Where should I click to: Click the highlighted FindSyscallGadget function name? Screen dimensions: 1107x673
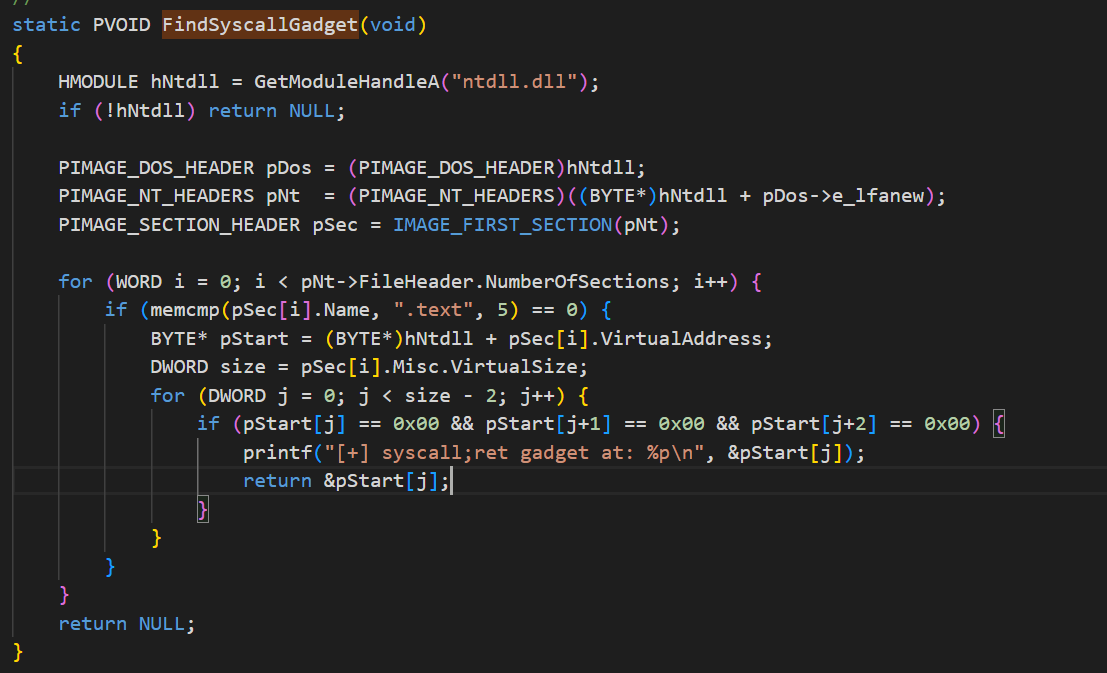tap(259, 25)
